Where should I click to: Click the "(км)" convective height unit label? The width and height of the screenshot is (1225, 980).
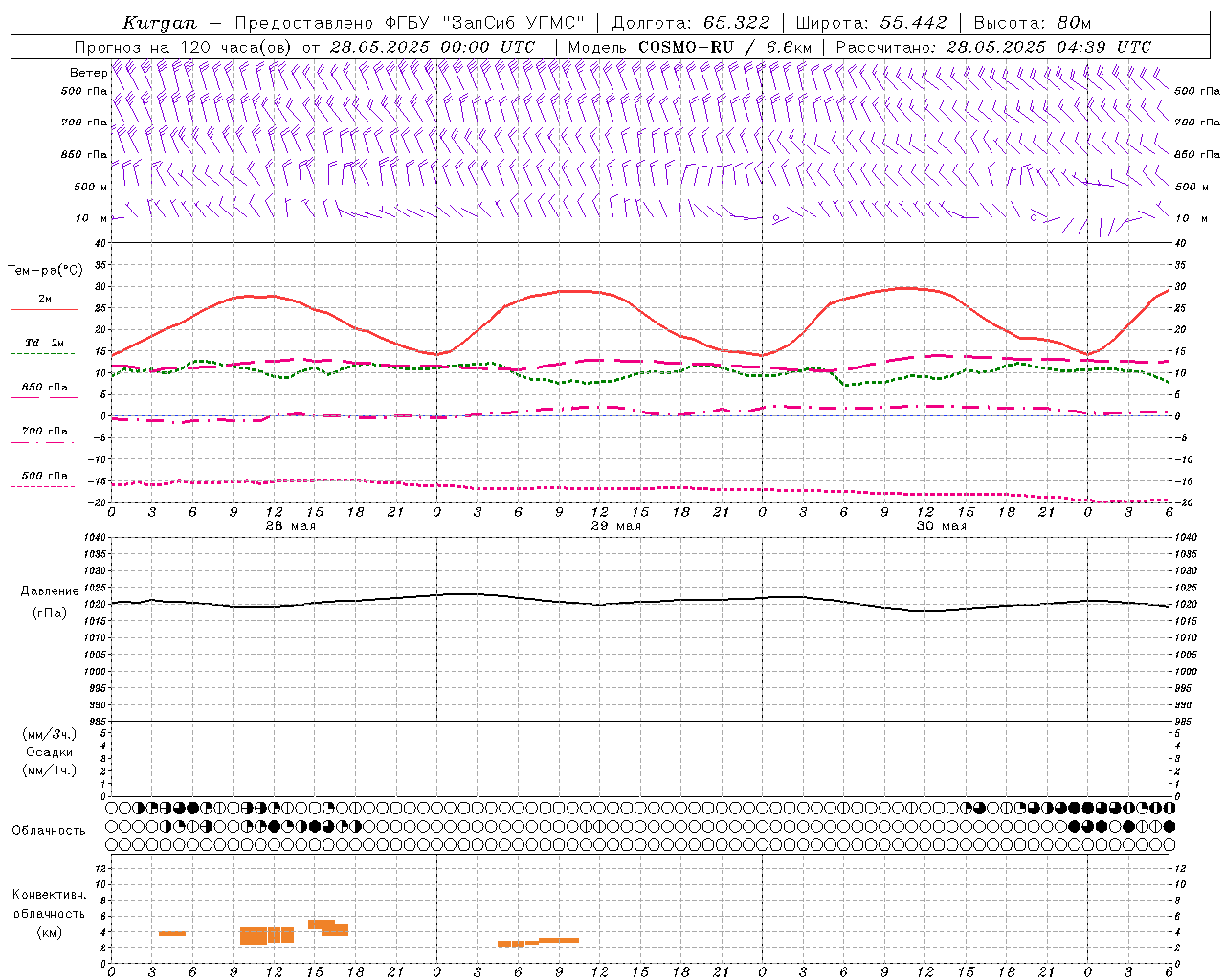click(x=49, y=932)
